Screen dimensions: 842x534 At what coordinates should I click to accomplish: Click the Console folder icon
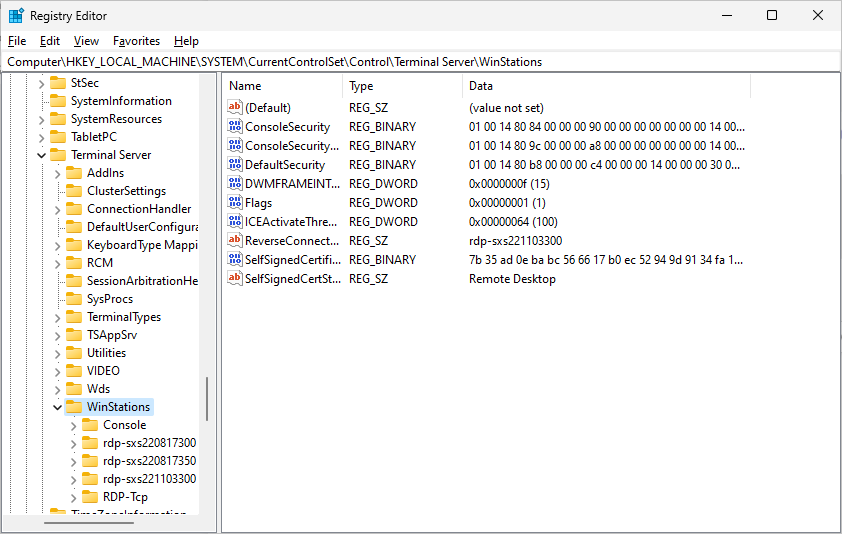[x=90, y=425]
